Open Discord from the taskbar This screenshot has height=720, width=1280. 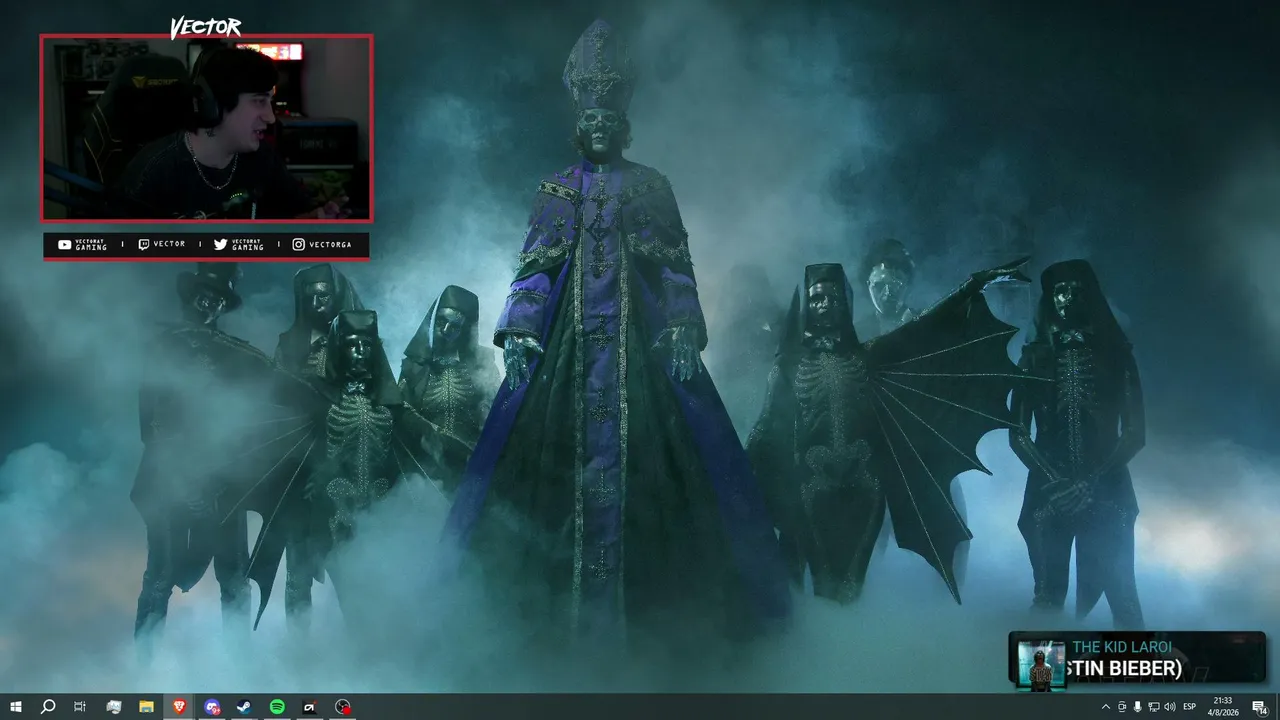pyautogui.click(x=212, y=707)
